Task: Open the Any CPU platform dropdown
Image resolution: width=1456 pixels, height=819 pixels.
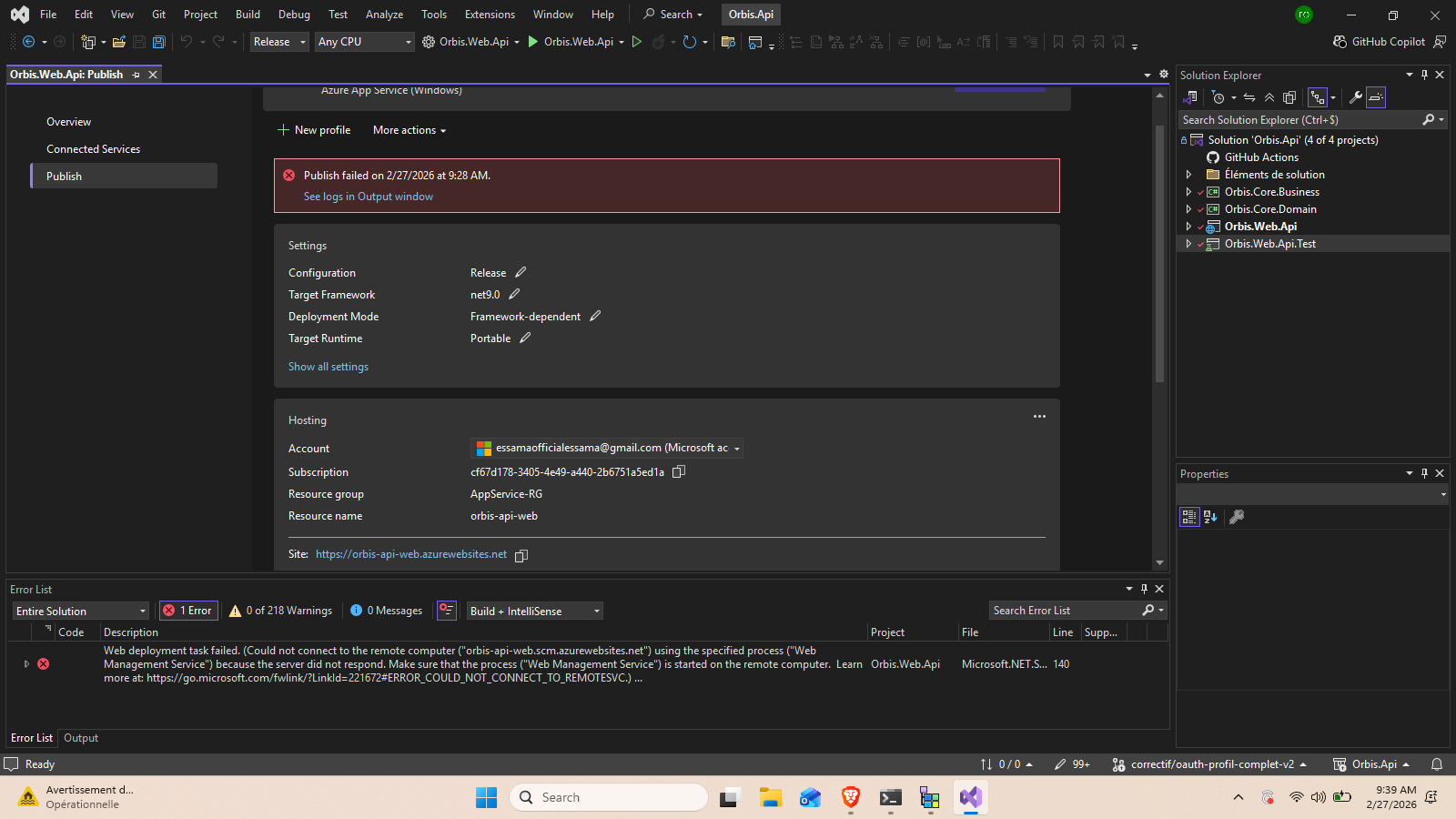Action: tap(365, 42)
